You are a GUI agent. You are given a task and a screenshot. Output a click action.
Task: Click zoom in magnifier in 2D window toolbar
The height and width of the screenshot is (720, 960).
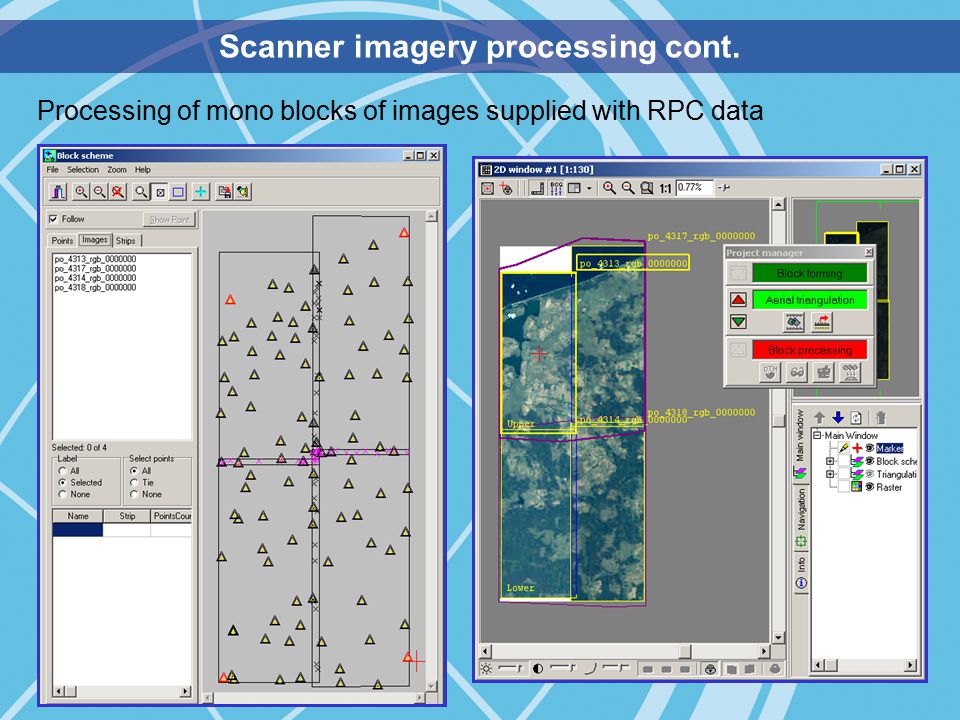pyautogui.click(x=609, y=188)
